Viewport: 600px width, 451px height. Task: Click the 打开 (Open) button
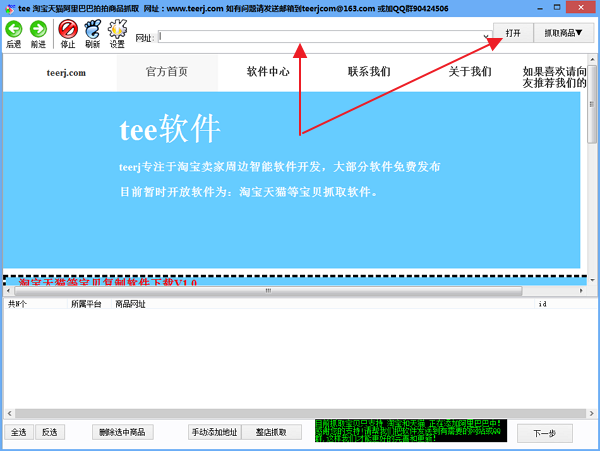(513, 33)
